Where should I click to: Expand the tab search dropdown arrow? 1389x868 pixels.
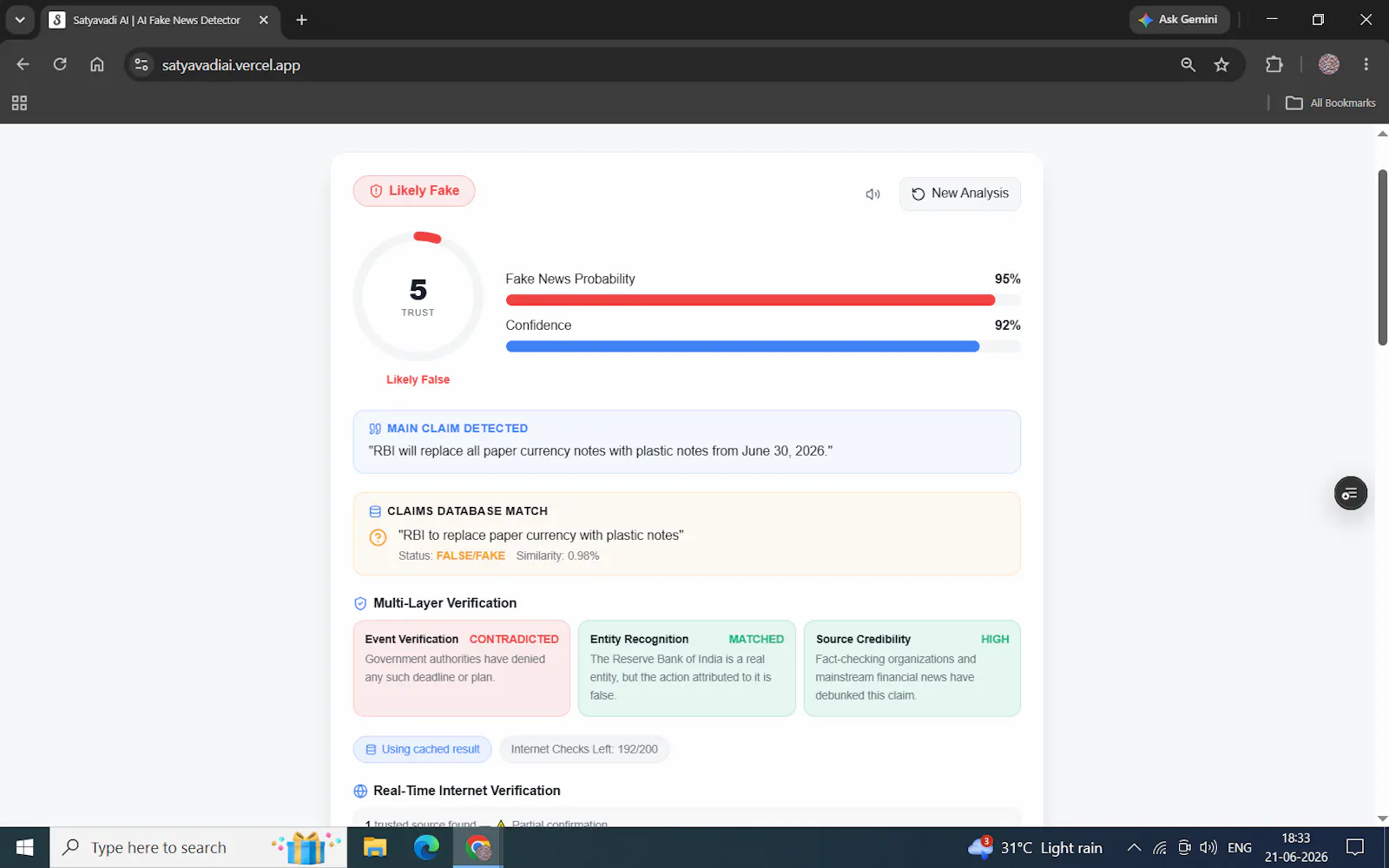[19, 19]
